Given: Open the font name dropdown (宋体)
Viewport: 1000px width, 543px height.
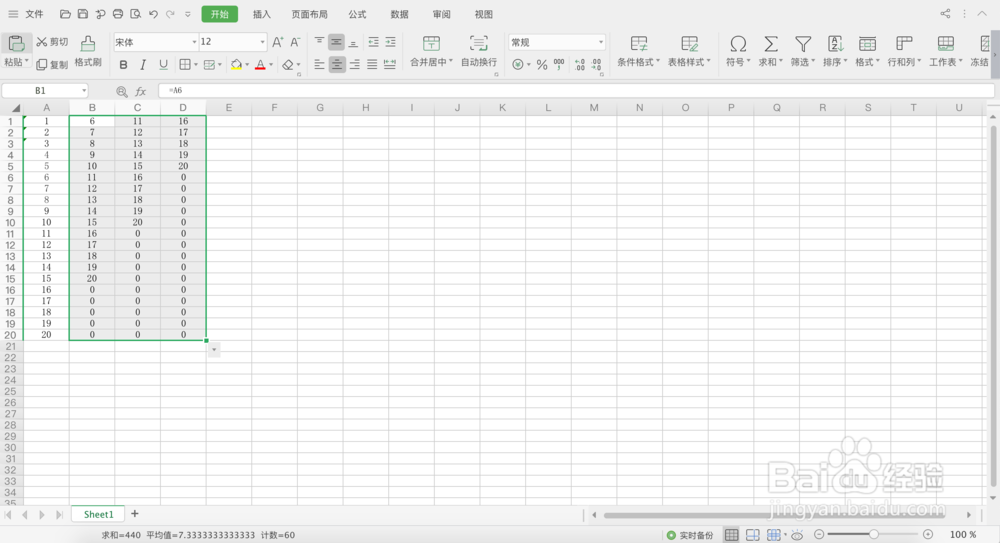Looking at the screenshot, I should click(195, 42).
